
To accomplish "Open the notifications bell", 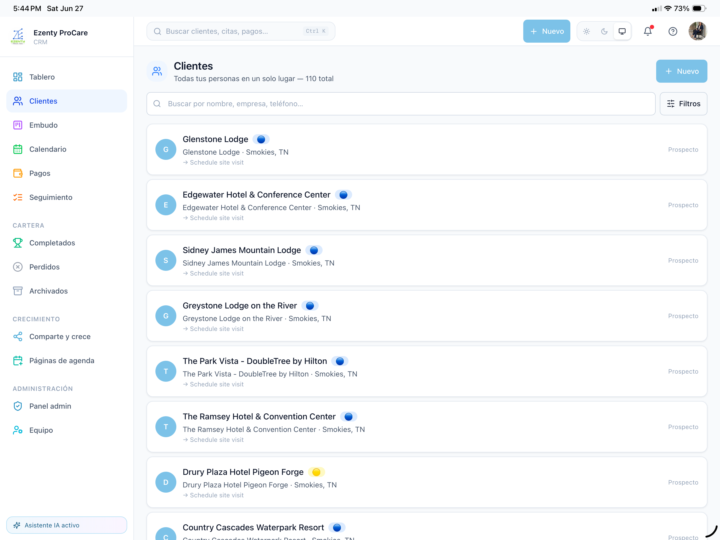I will tap(648, 31).
